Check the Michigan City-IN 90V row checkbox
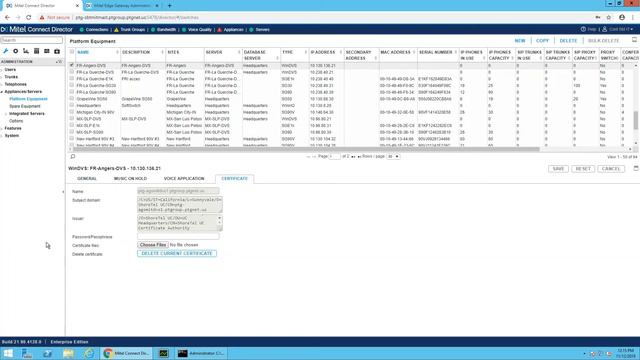Viewport: 640px width, 360px height. click(x=72, y=112)
